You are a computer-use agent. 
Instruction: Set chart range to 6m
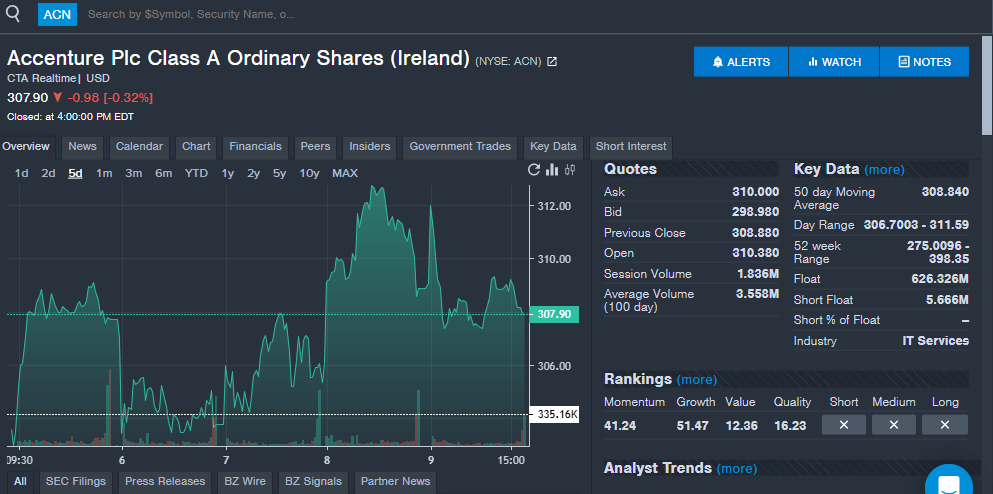(163, 174)
